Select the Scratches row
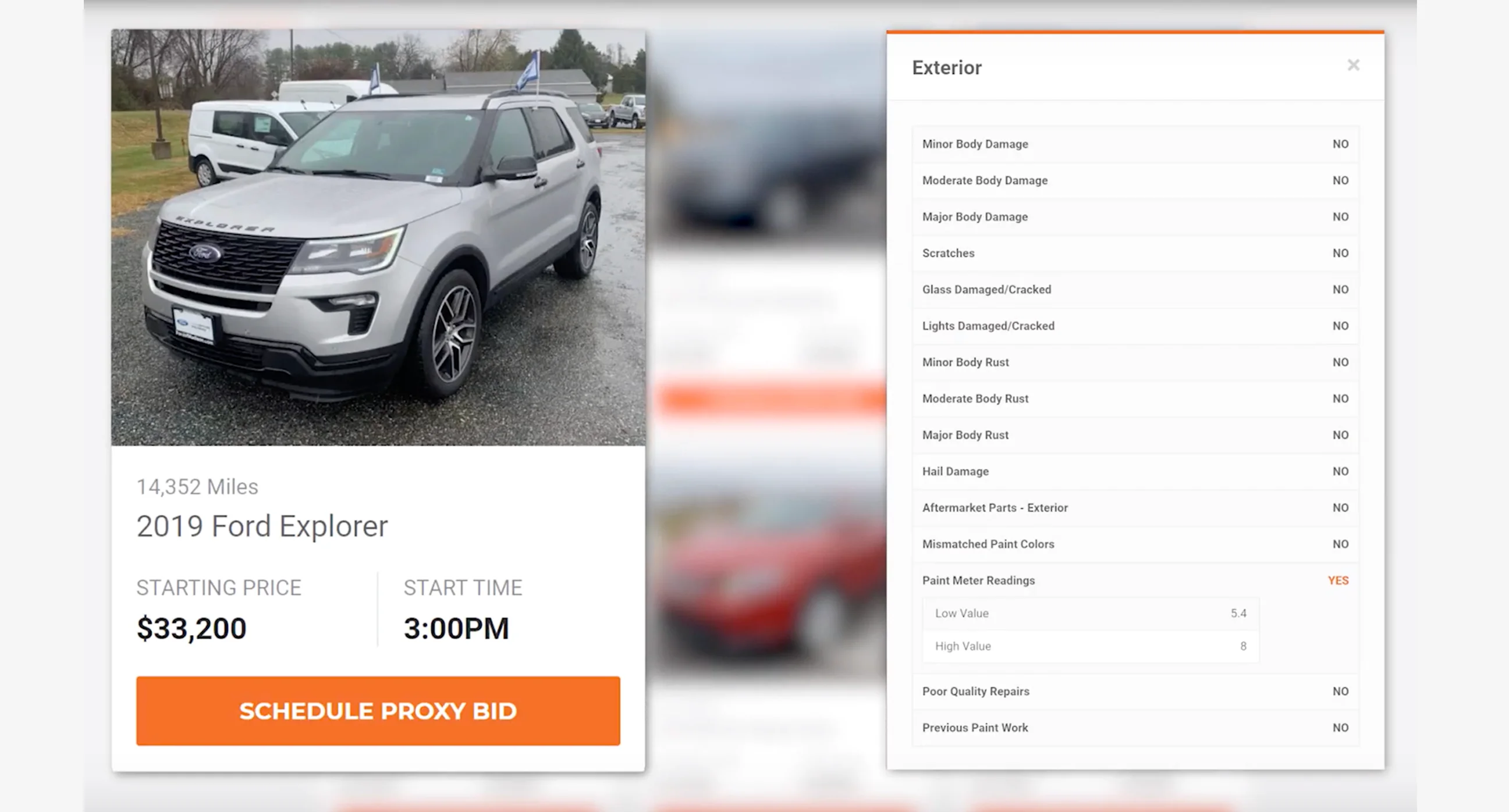The width and height of the screenshot is (1509, 812). 1135,253
